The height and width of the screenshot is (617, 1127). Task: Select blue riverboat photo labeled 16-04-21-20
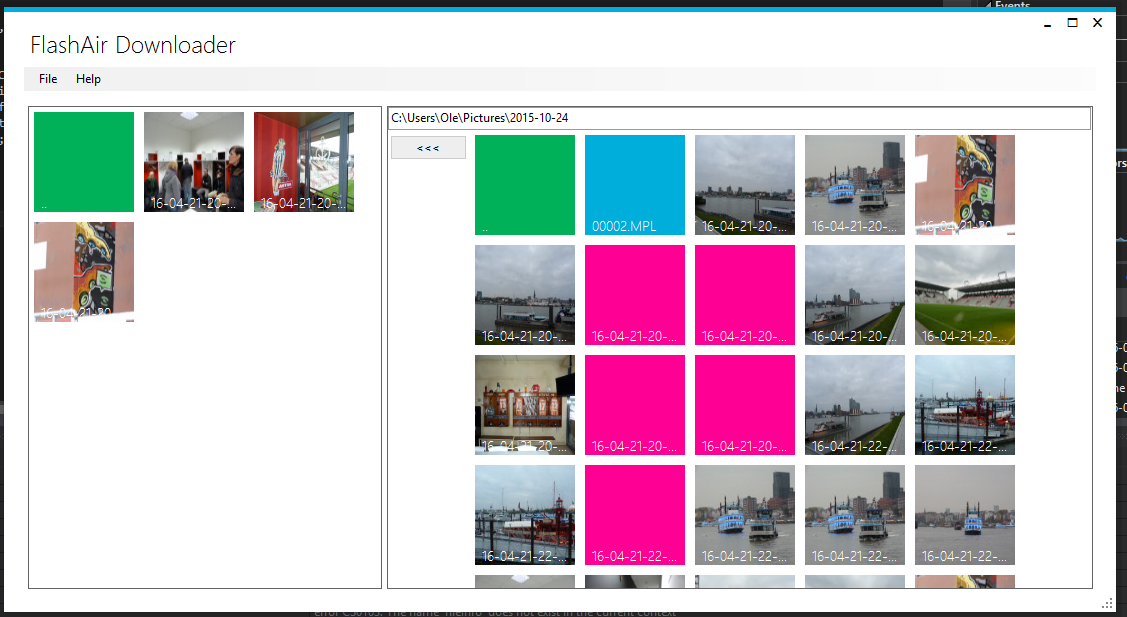(855, 185)
